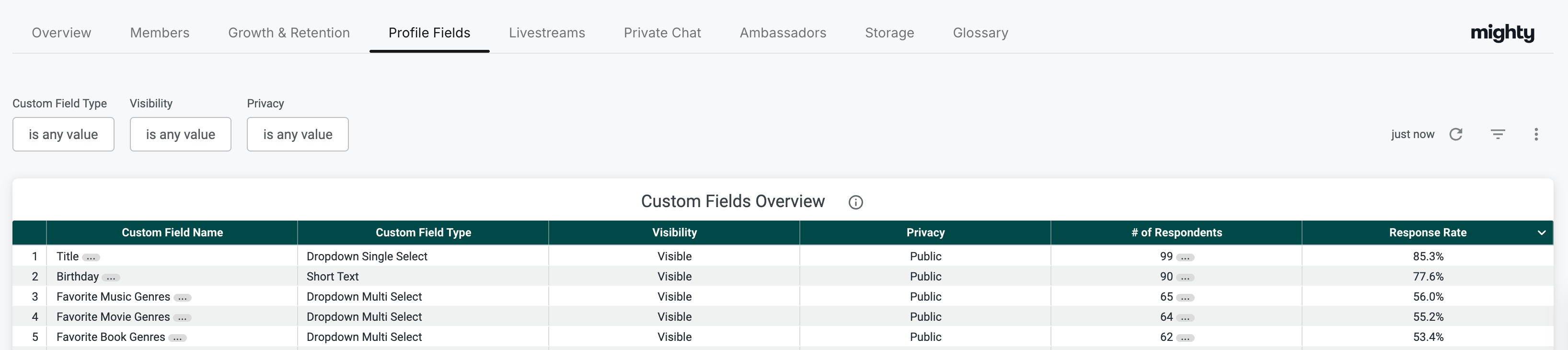Click the 85.3% response rate value

point(1428,256)
